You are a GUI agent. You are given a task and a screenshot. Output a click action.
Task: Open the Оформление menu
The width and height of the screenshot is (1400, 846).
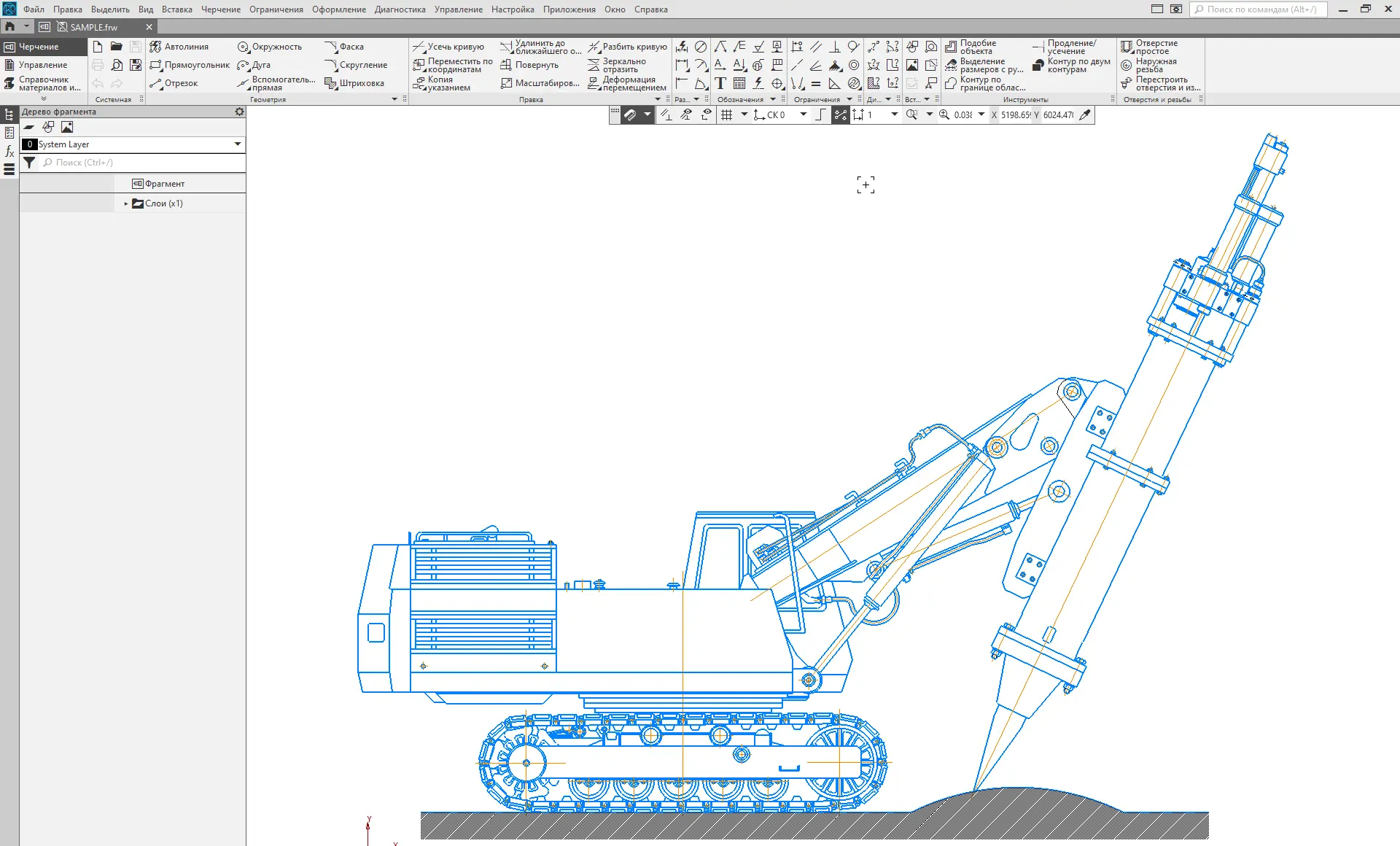point(338,9)
